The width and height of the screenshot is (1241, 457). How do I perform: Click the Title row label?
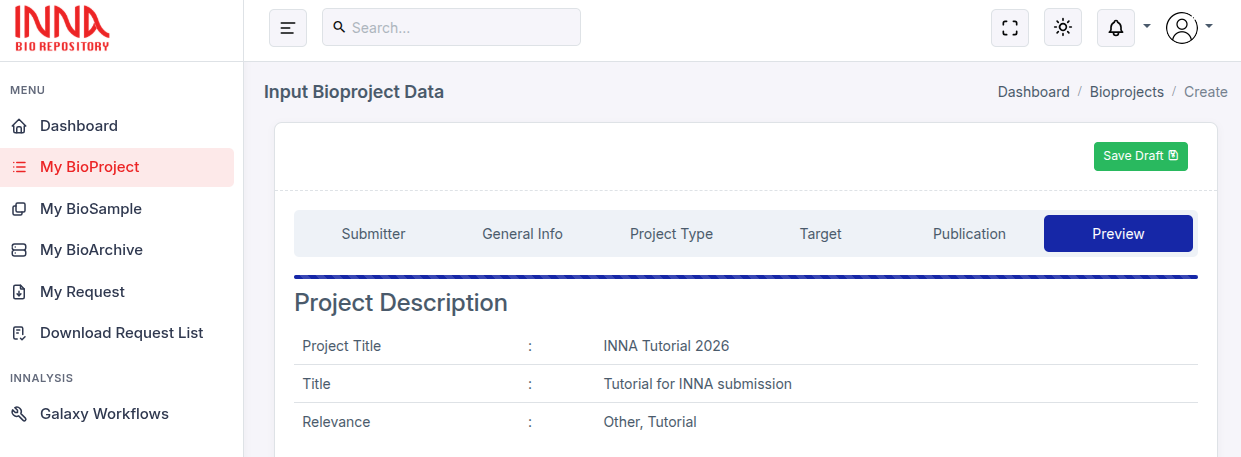(x=316, y=384)
